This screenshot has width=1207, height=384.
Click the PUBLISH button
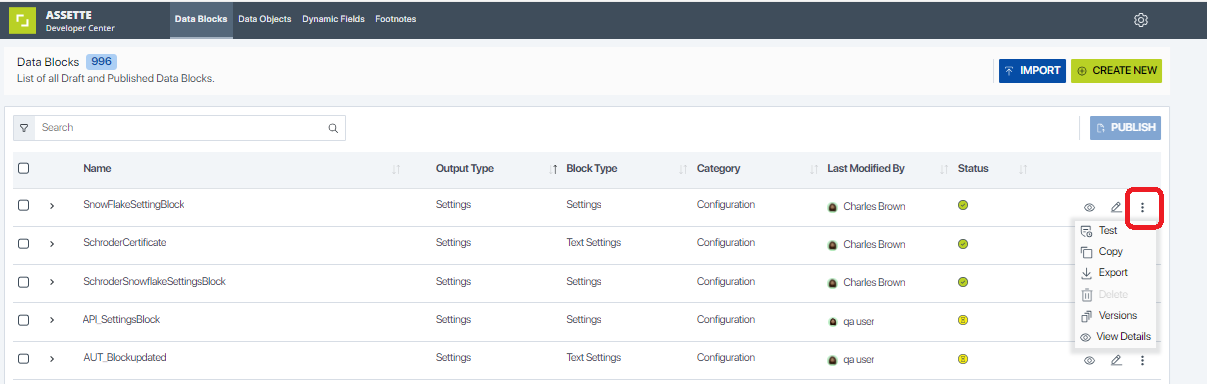point(1125,128)
